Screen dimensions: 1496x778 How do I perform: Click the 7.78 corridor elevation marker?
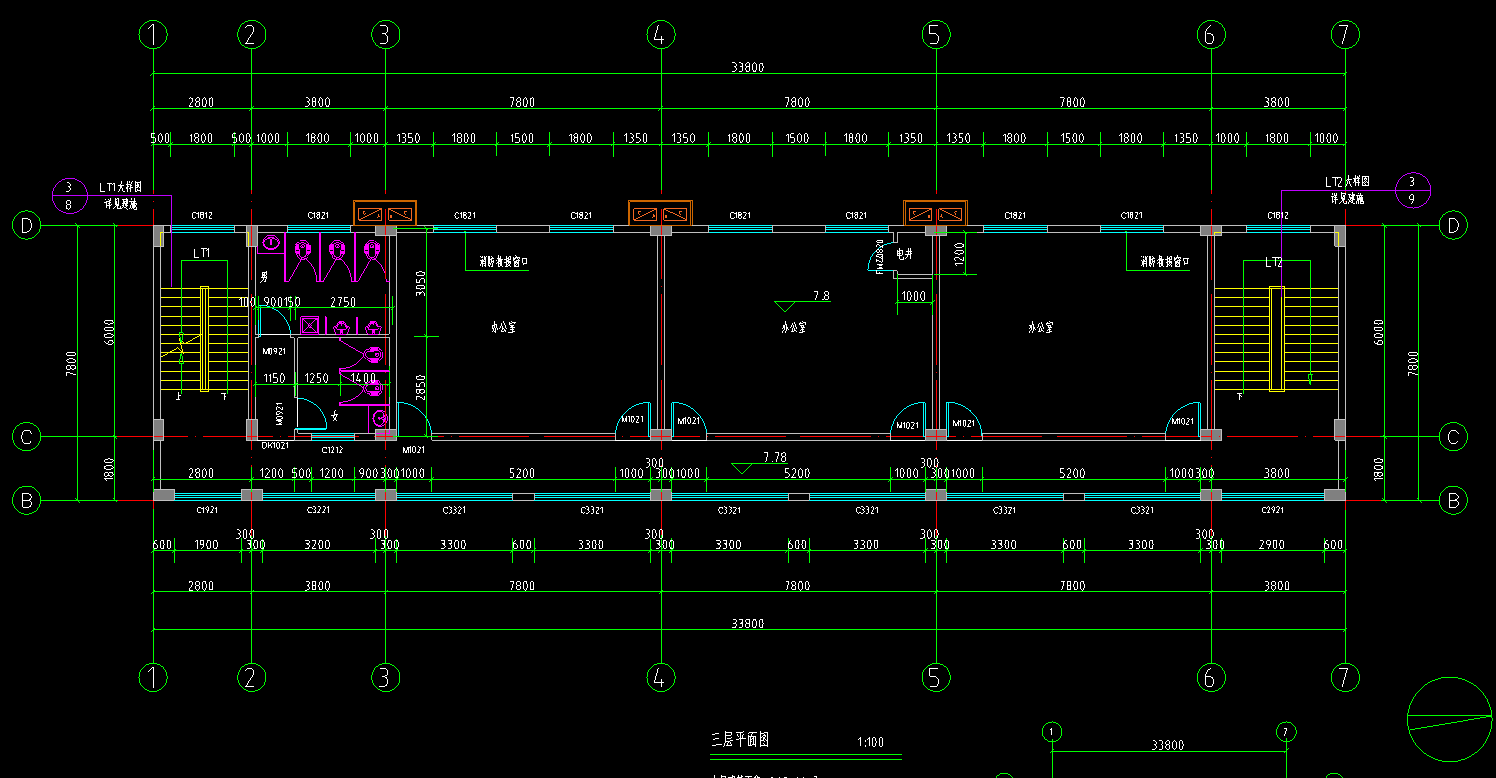pyautogui.click(x=742, y=466)
